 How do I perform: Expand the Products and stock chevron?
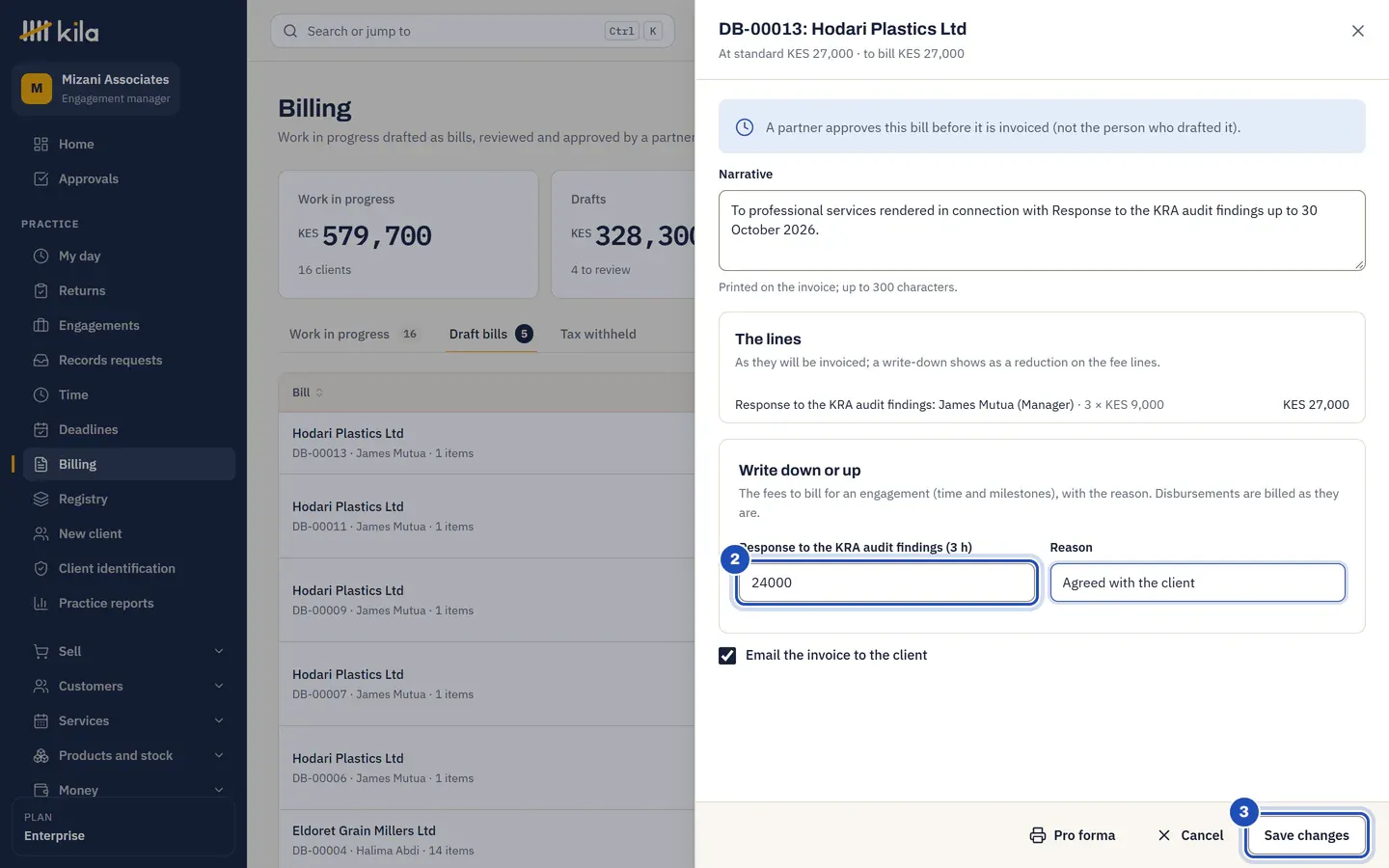click(x=219, y=755)
